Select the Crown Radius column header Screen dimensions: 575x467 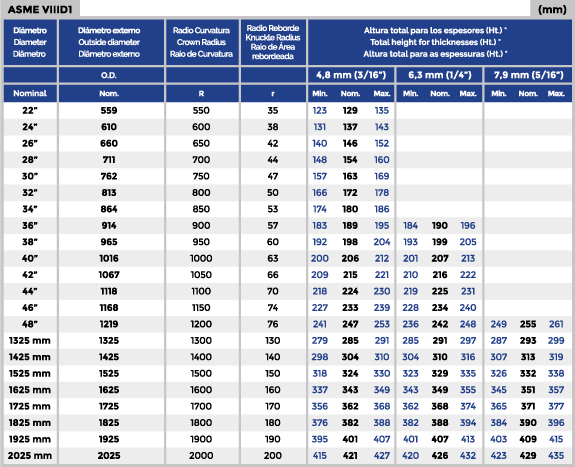tap(202, 42)
